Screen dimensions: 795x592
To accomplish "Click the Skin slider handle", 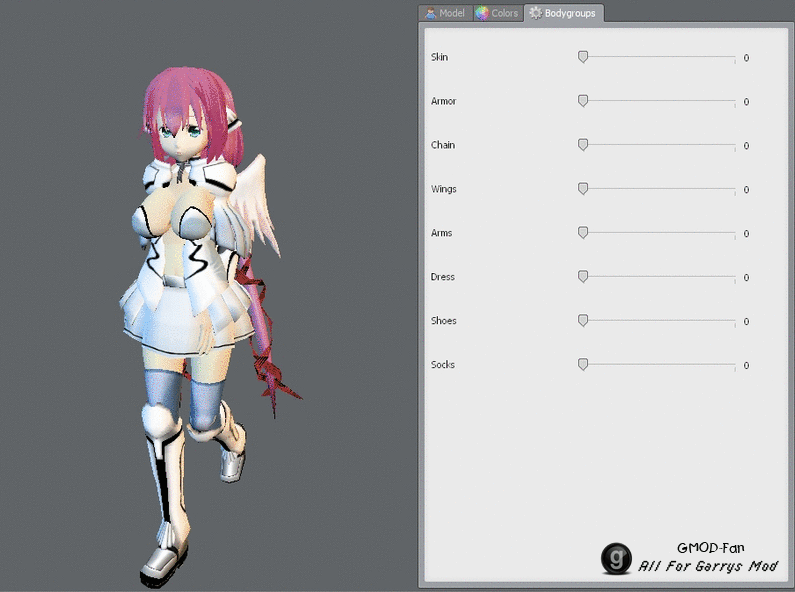I will [x=583, y=57].
